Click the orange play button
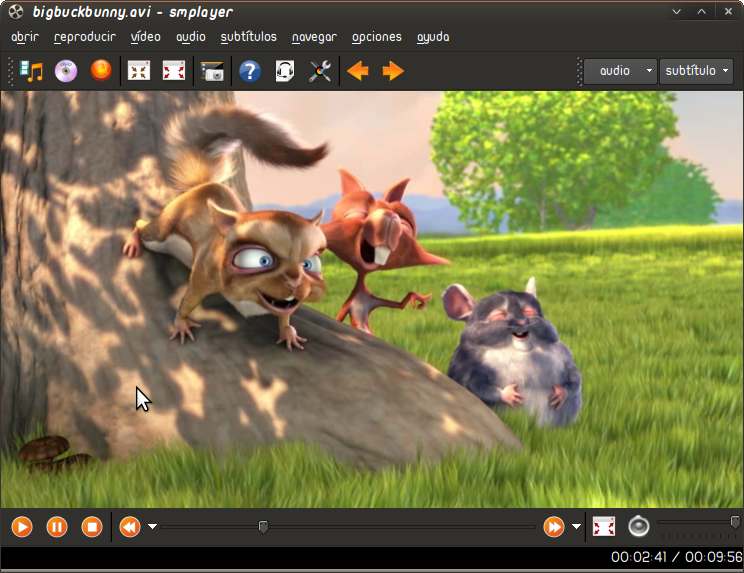Image resolution: width=744 pixels, height=573 pixels. tap(22, 527)
